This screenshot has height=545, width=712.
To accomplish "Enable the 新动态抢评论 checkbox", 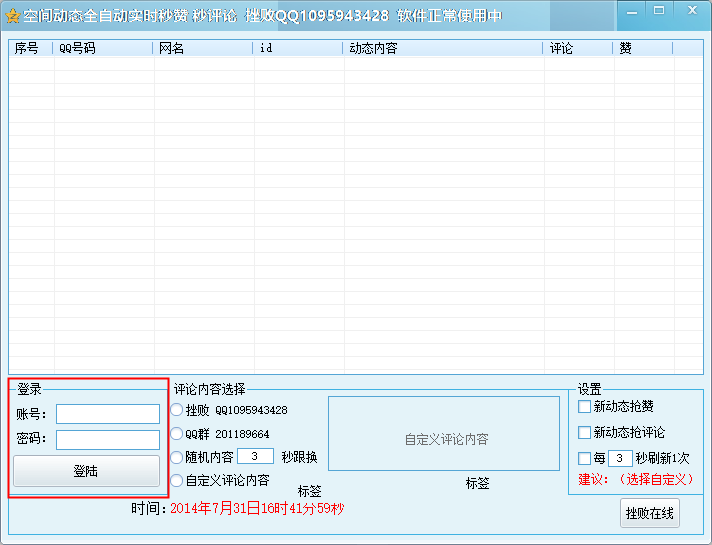I will pyautogui.click(x=584, y=432).
